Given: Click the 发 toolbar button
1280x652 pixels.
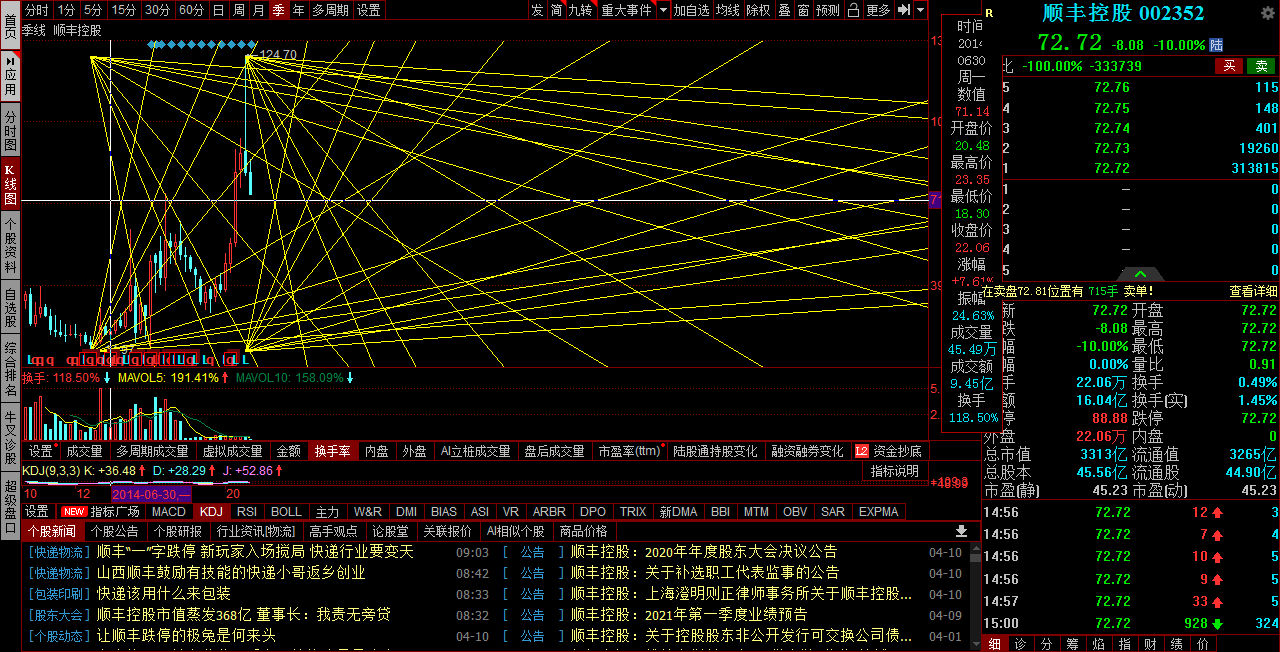Looking at the screenshot, I should [x=537, y=10].
